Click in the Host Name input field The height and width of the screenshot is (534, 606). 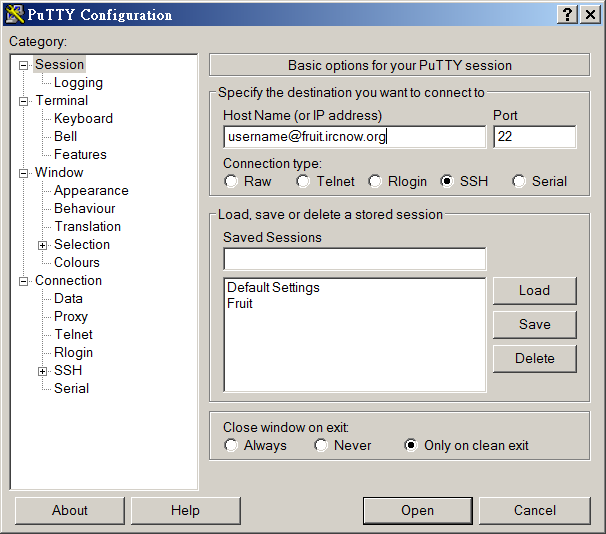point(354,137)
